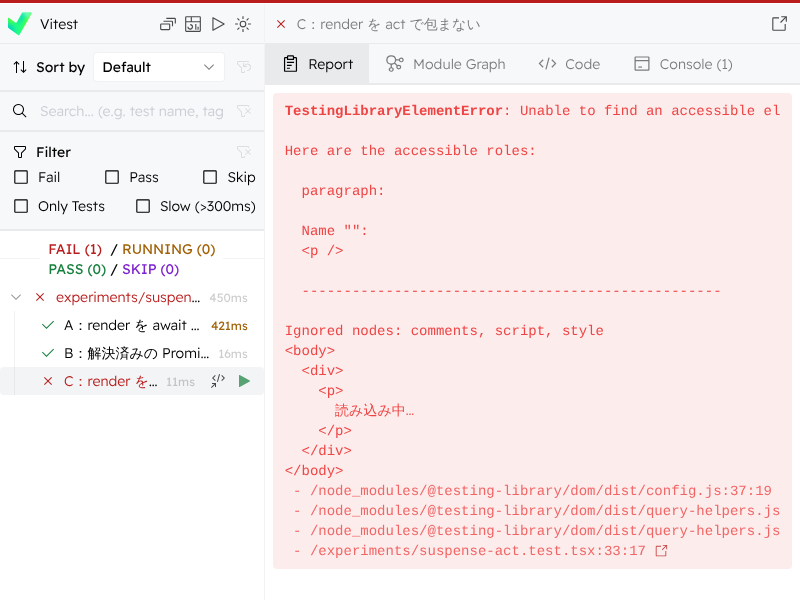Click the red X status of file
The image size is (800, 600).
pyautogui.click(x=40, y=297)
